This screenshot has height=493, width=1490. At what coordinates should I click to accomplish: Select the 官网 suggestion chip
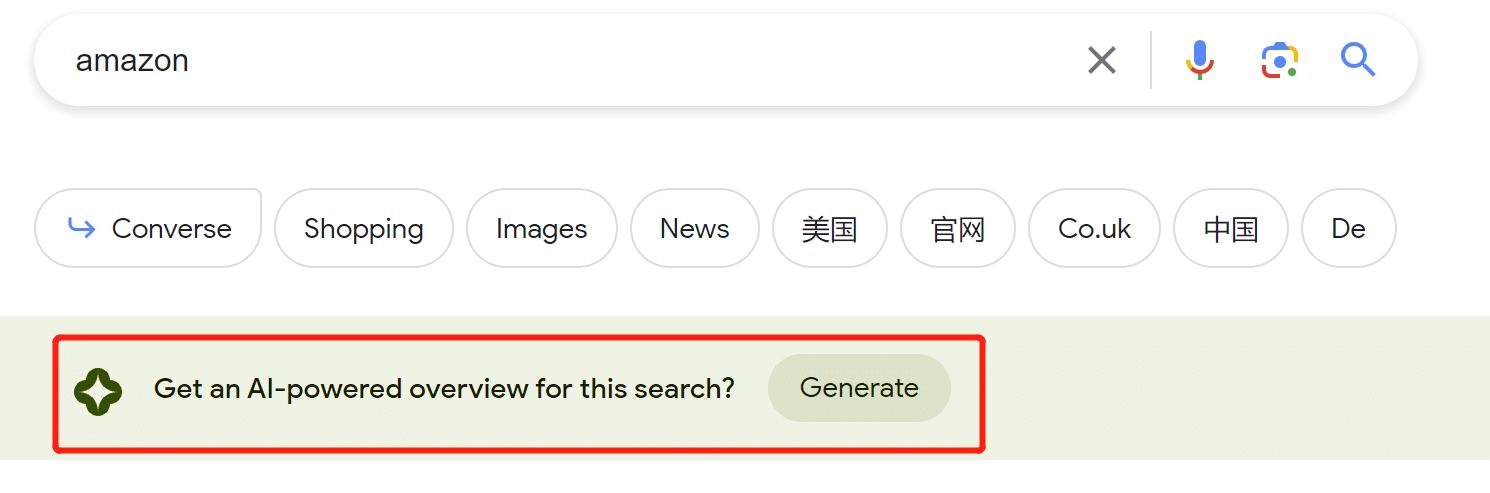click(x=957, y=229)
